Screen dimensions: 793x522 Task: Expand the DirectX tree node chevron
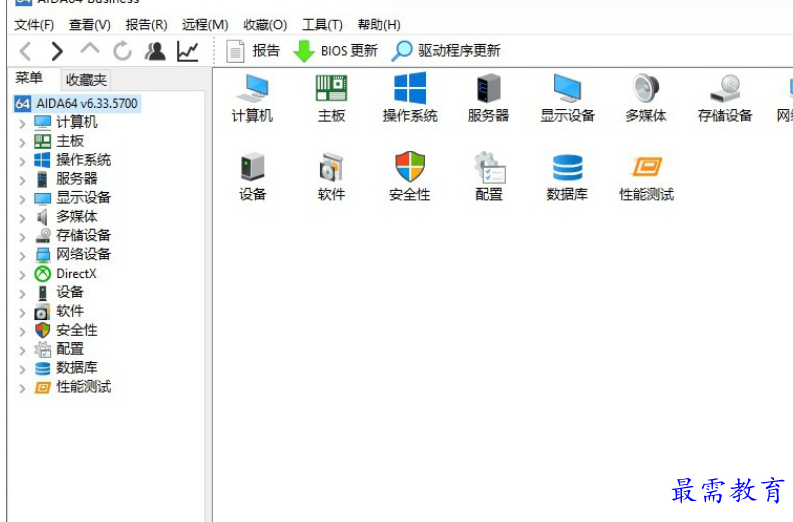22,275
